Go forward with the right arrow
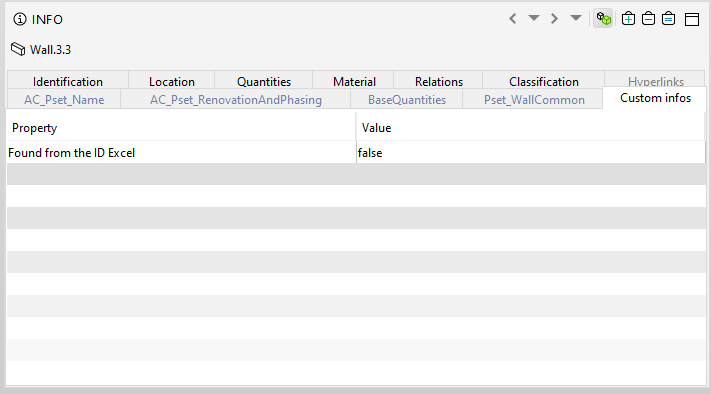711x394 pixels. [554, 19]
